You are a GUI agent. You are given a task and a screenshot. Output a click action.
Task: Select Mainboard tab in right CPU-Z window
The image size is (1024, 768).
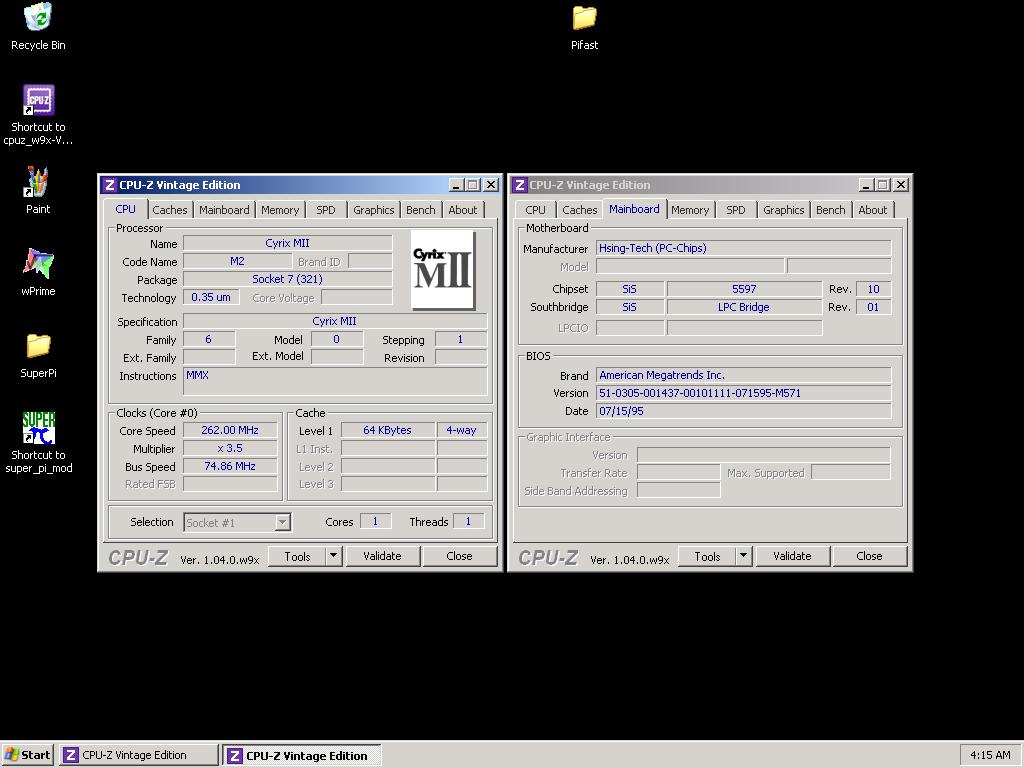coord(634,209)
